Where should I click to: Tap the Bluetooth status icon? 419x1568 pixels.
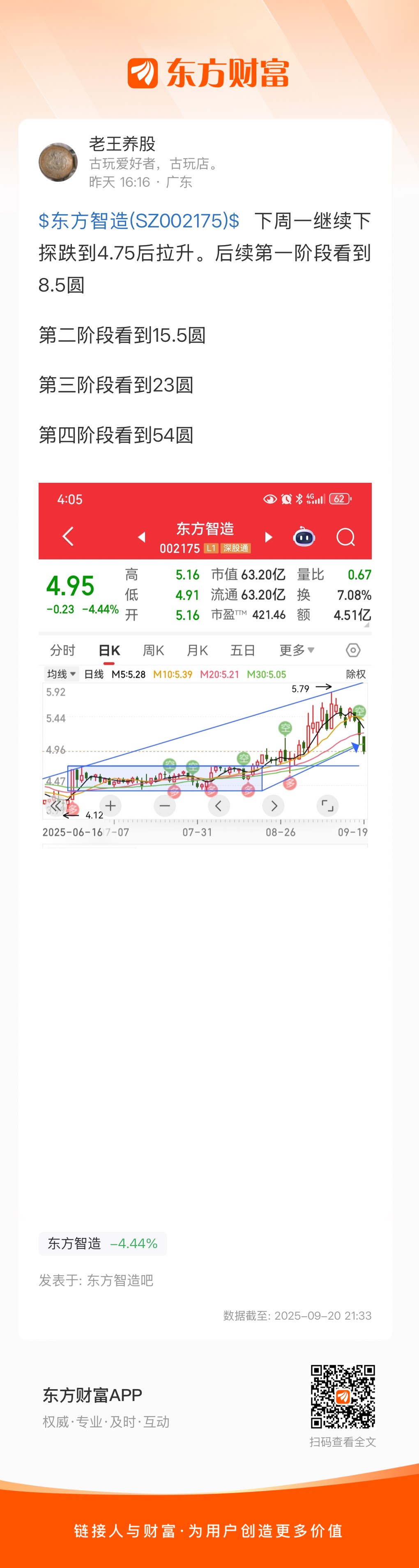click(299, 499)
